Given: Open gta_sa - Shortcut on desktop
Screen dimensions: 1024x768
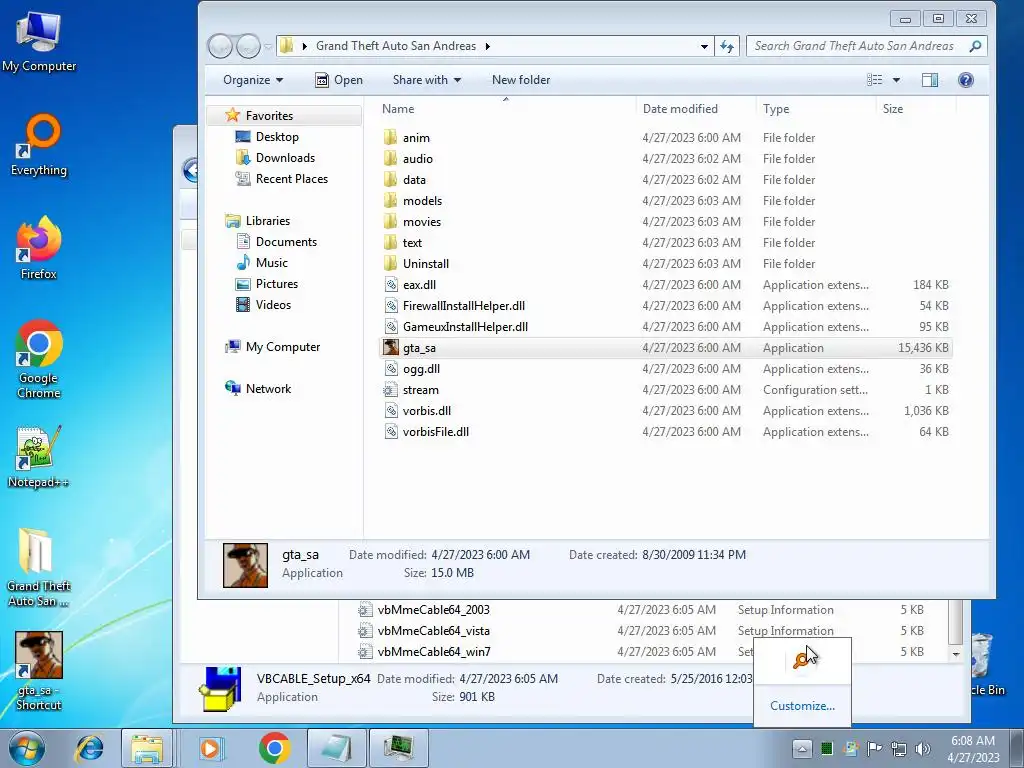Looking at the screenshot, I should [x=39, y=671].
